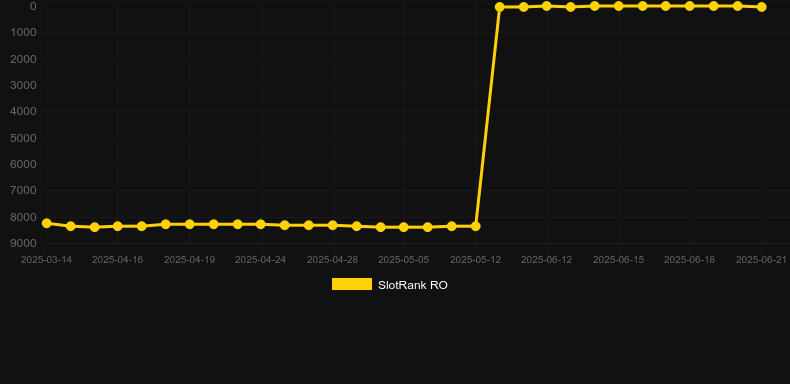Select the data point above 2025-04-16
The image size is (790, 384).
[118, 226]
